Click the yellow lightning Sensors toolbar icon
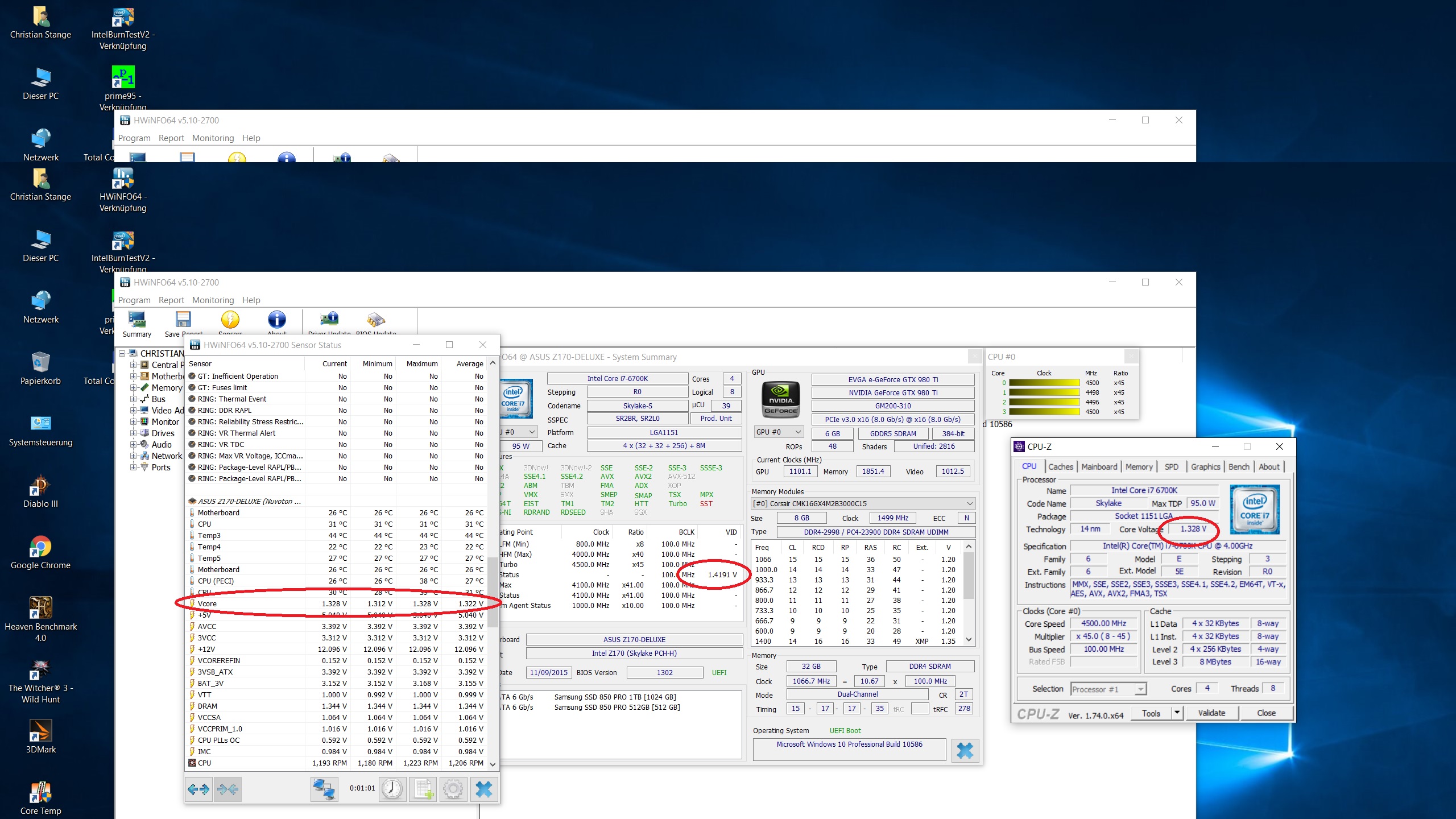 point(230,320)
